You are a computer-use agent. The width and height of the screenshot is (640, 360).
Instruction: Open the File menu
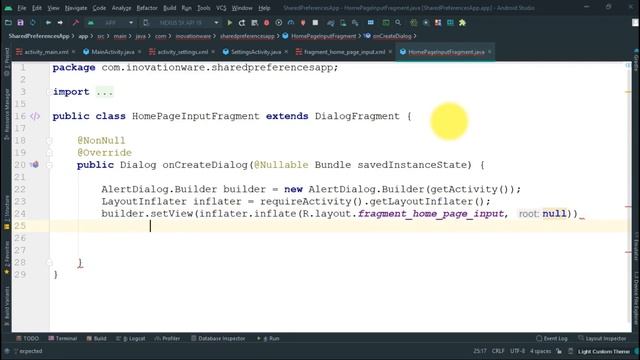22,8
